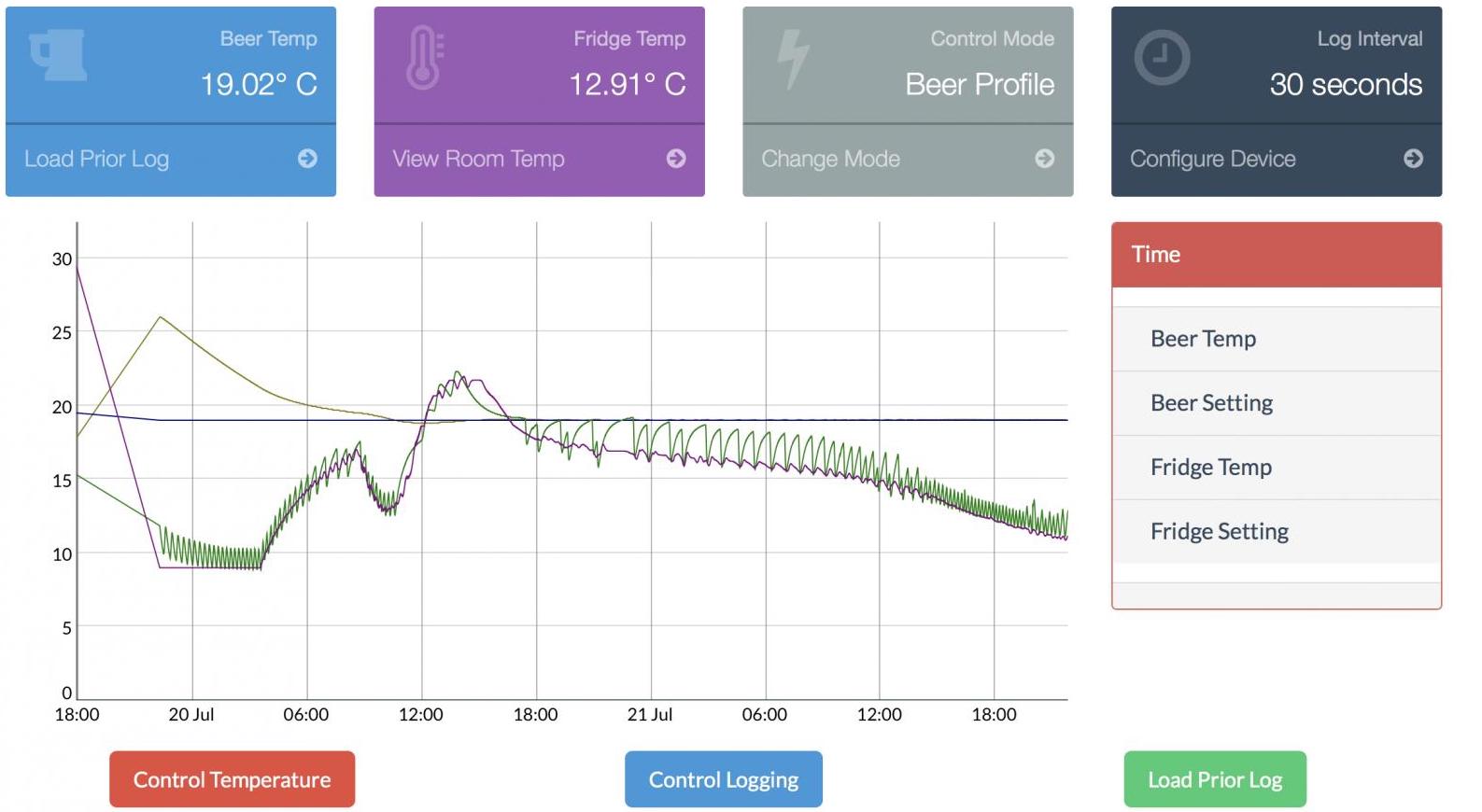This screenshot has width=1482, height=812.
Task: Click arrow icon beside View Room Temp
Action: click(x=676, y=159)
